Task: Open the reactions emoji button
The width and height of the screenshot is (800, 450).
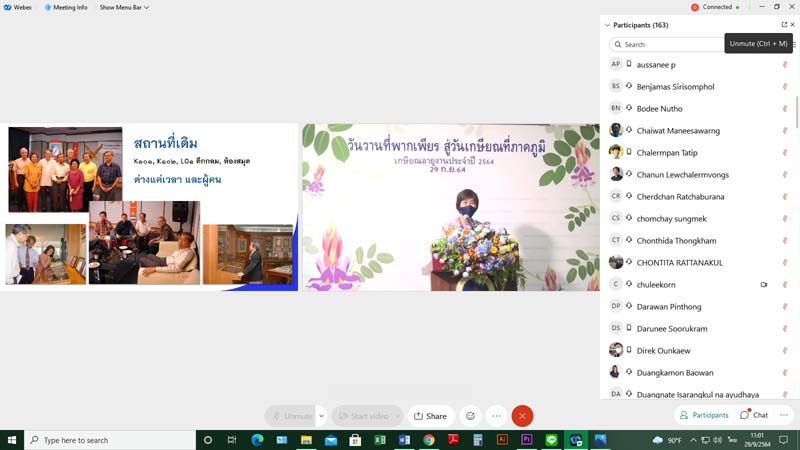Action: (x=470, y=416)
